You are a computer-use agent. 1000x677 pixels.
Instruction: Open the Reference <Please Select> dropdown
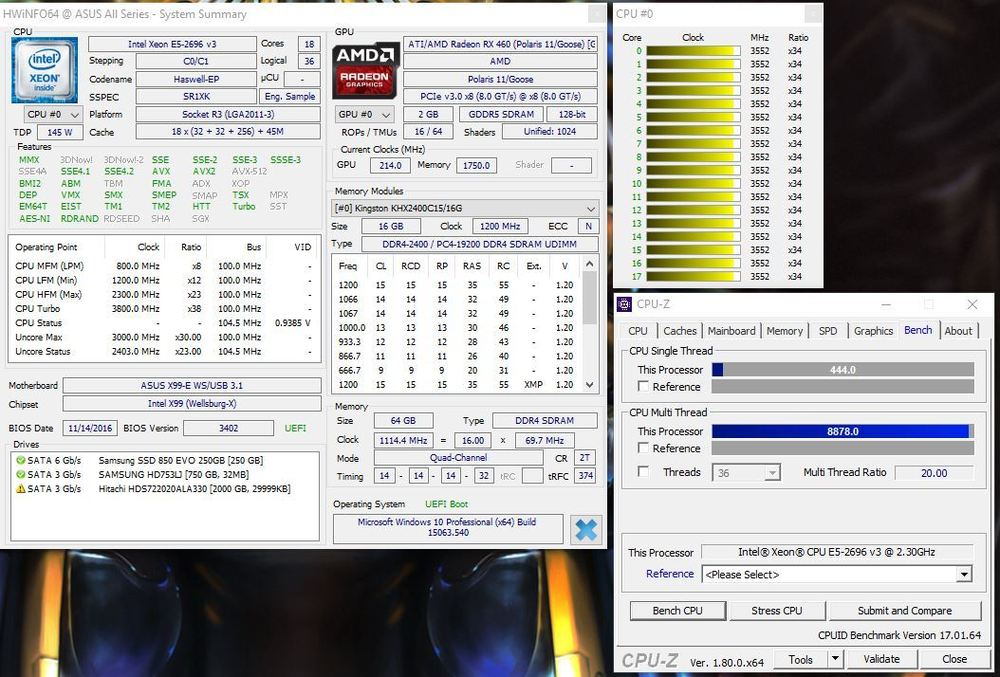click(837, 574)
